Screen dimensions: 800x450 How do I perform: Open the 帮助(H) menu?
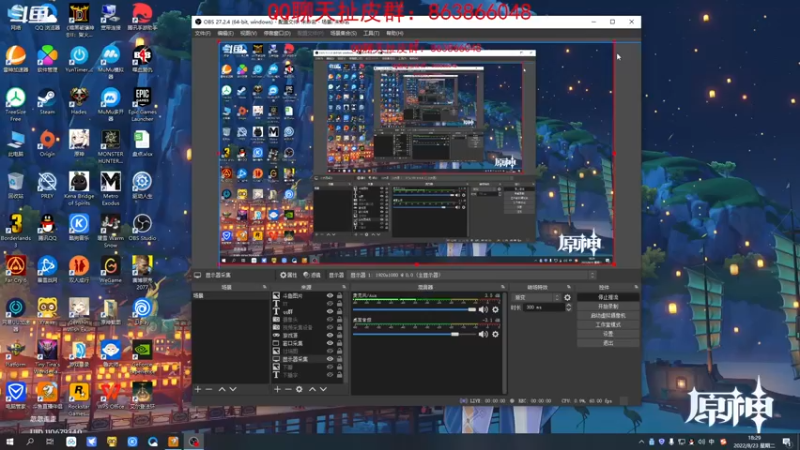point(394,33)
